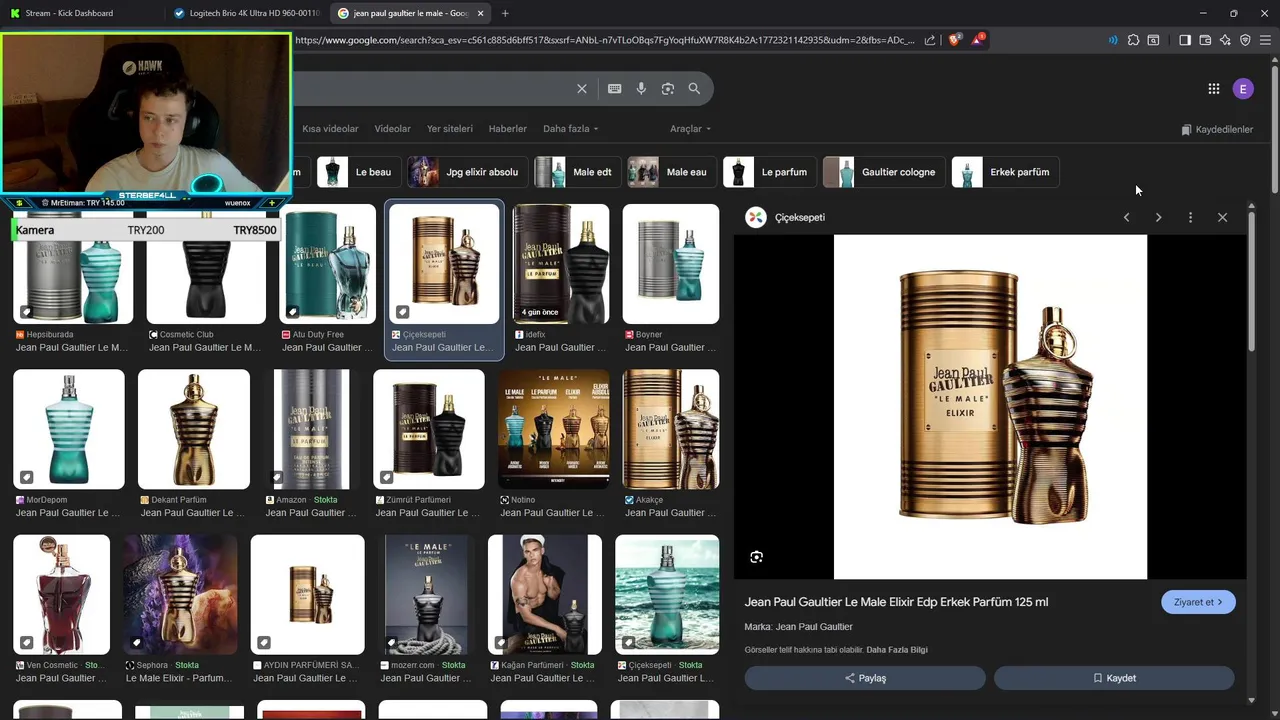Open the large Le Male Elixir preview image
Image resolution: width=1280 pixels, height=720 pixels.
(990, 407)
